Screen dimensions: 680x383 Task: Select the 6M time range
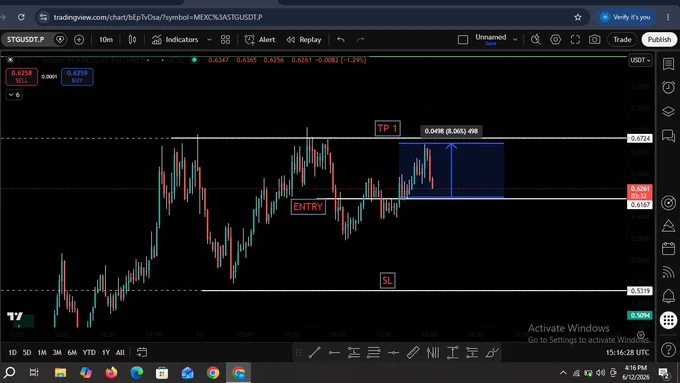point(72,352)
